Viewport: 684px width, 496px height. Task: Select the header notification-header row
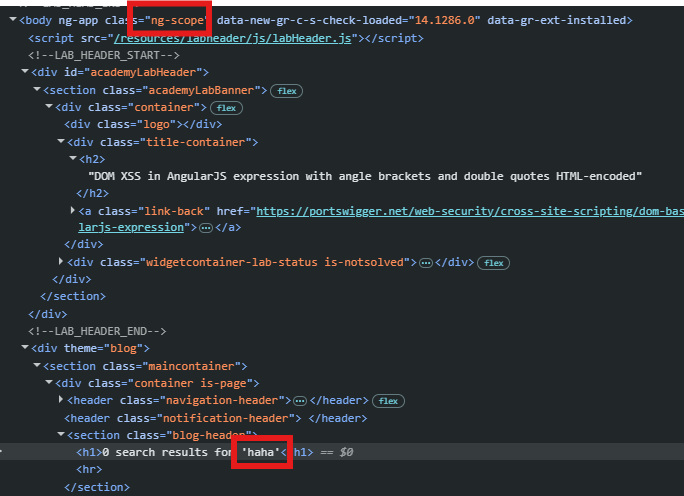215,418
